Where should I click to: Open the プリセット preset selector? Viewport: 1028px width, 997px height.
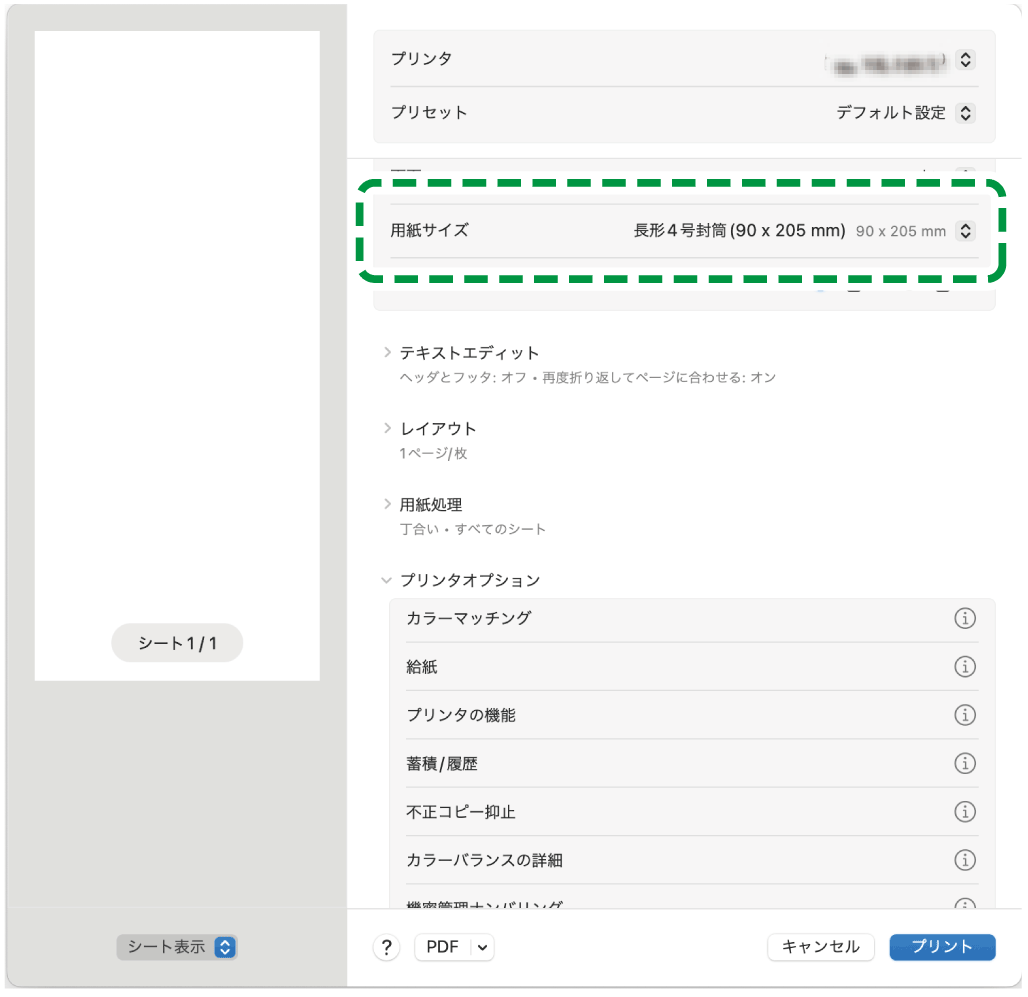pos(964,113)
